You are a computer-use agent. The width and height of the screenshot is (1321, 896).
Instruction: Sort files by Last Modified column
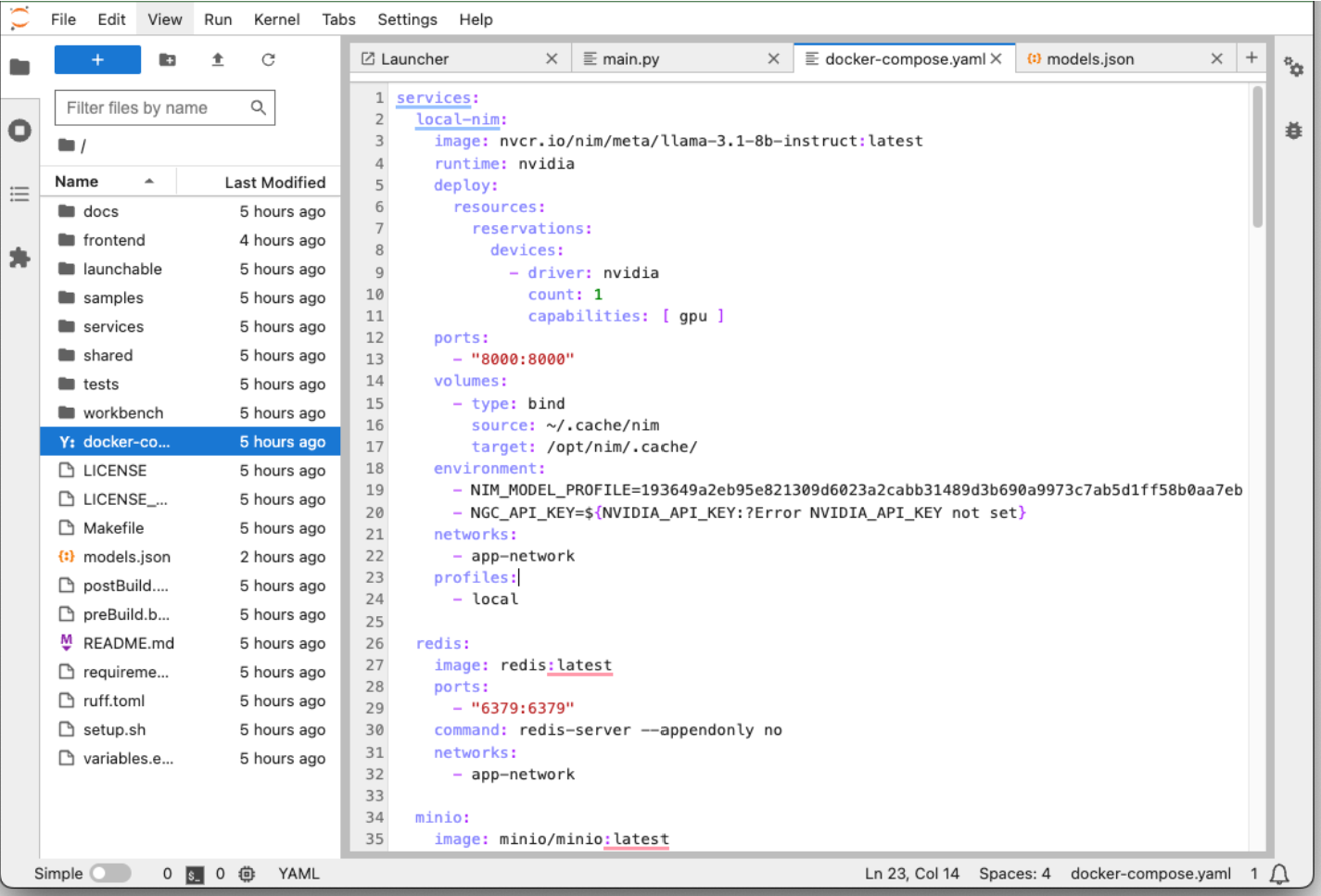(x=274, y=183)
